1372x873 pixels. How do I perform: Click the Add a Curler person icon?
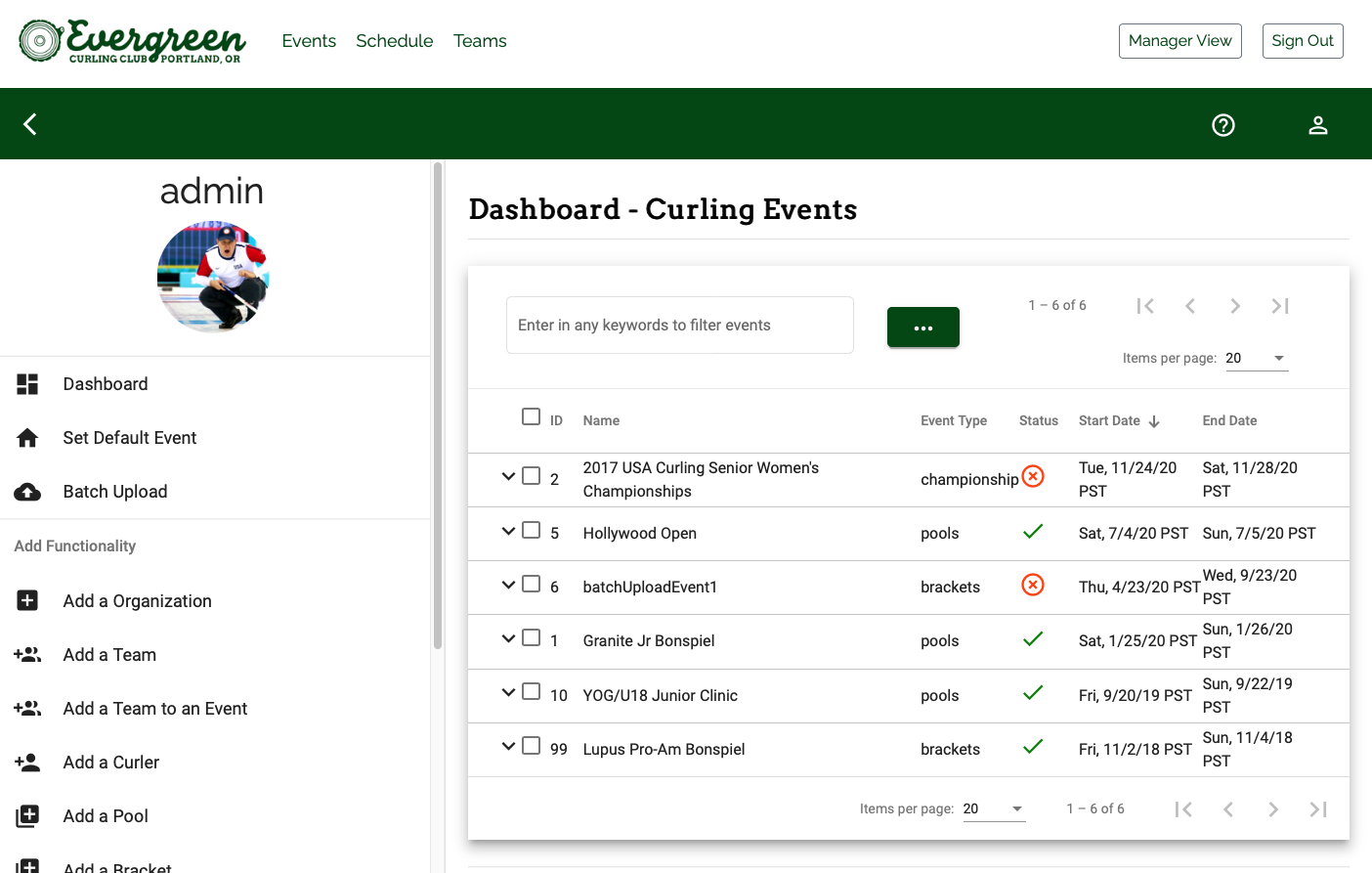pyautogui.click(x=26, y=762)
